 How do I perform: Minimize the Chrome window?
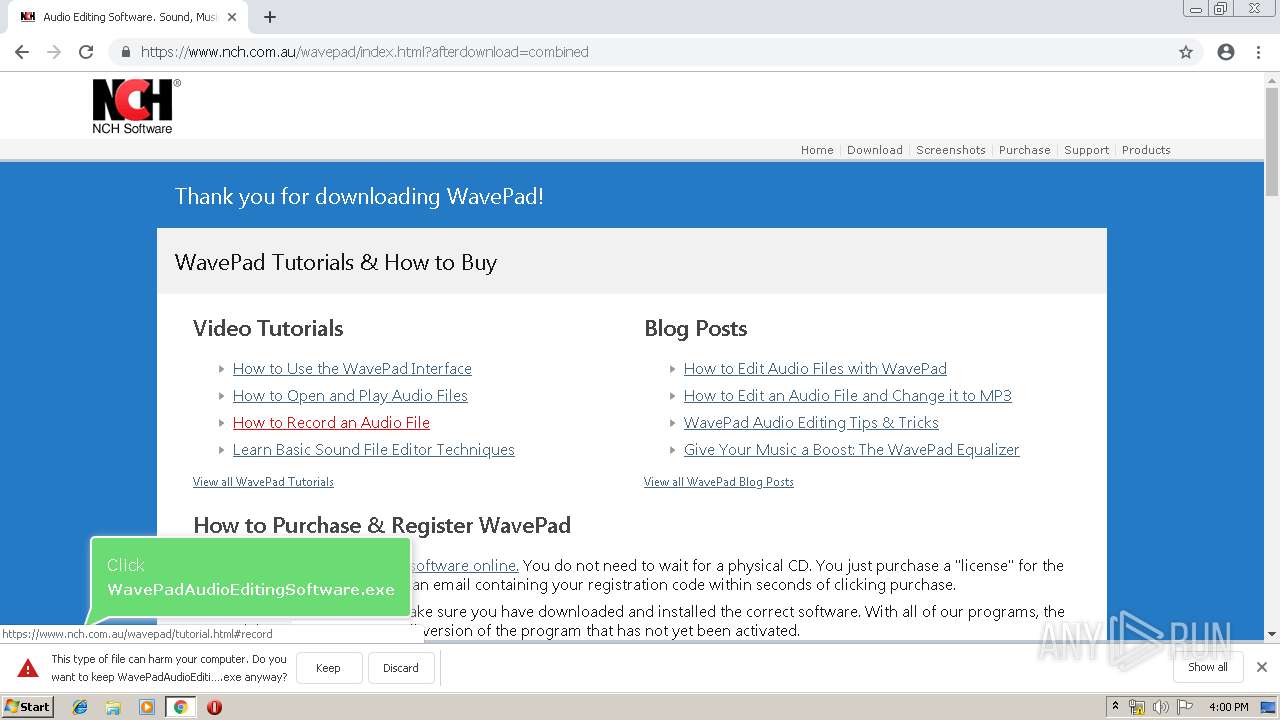[1196, 9]
